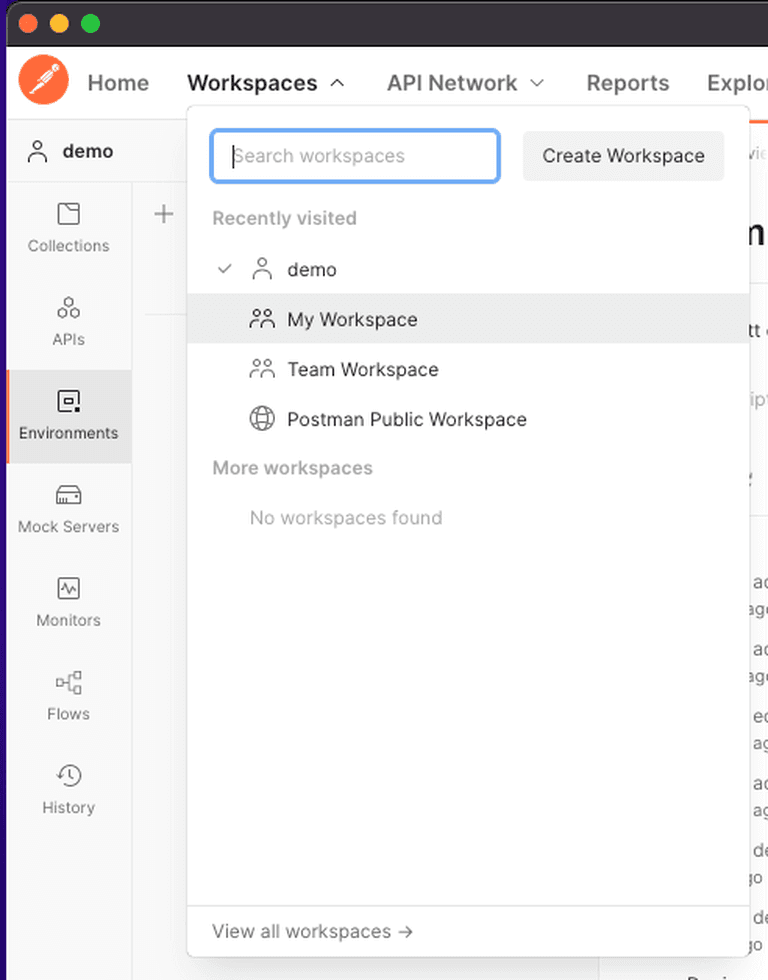Close the window with red button

tap(28, 24)
